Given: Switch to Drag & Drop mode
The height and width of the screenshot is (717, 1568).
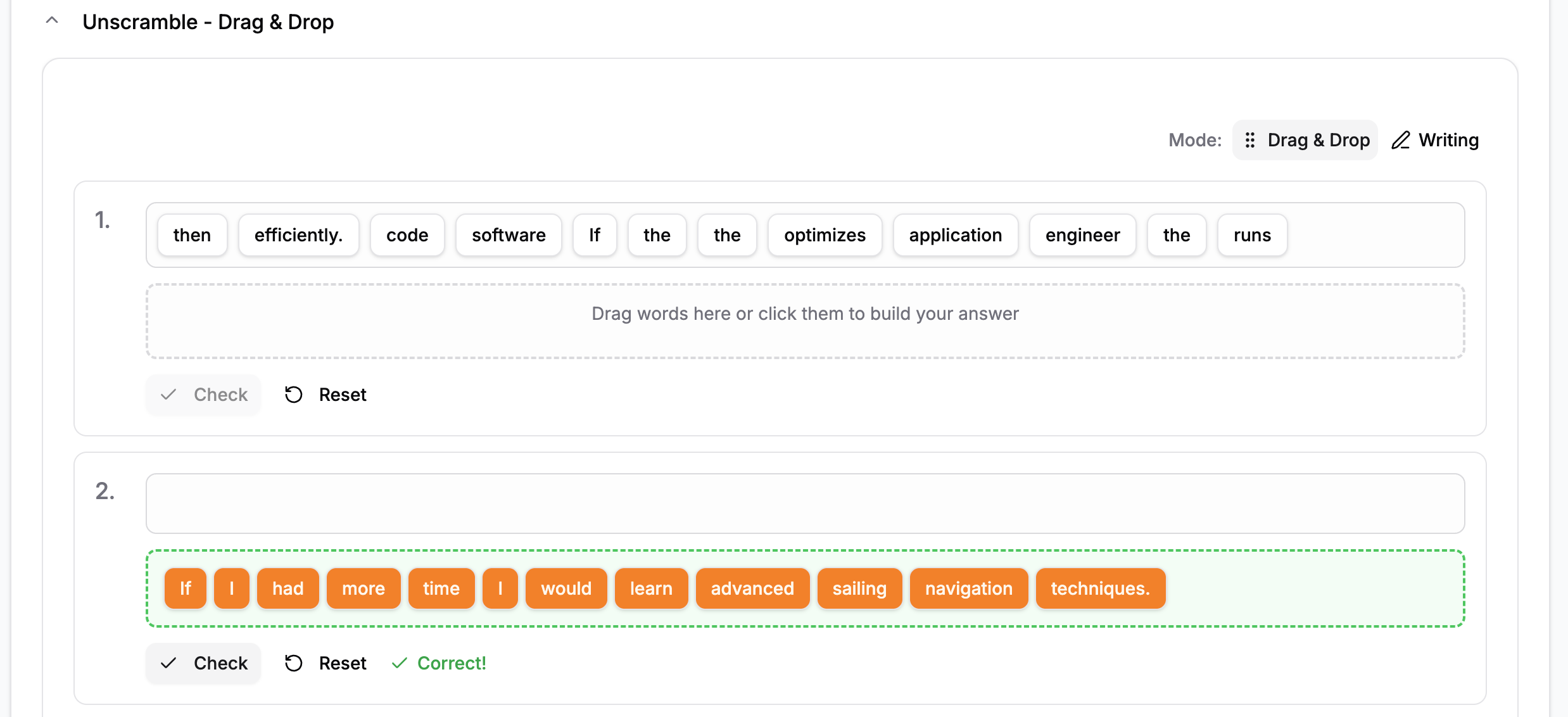Looking at the screenshot, I should (1305, 140).
